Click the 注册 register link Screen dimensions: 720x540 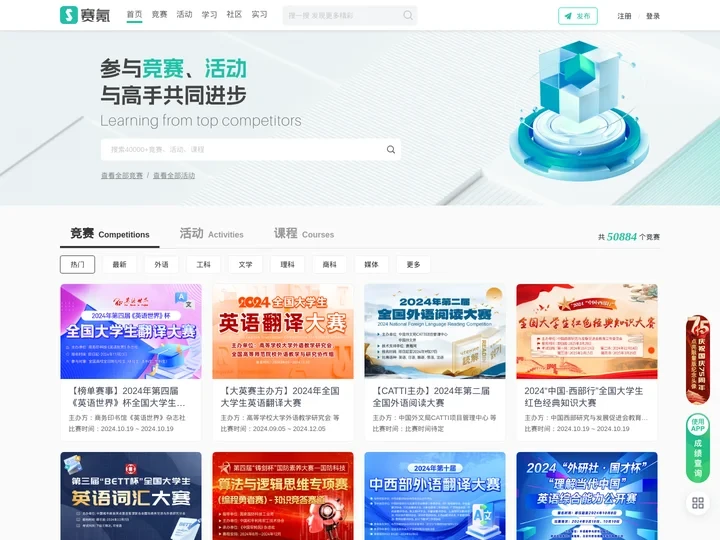(x=624, y=16)
